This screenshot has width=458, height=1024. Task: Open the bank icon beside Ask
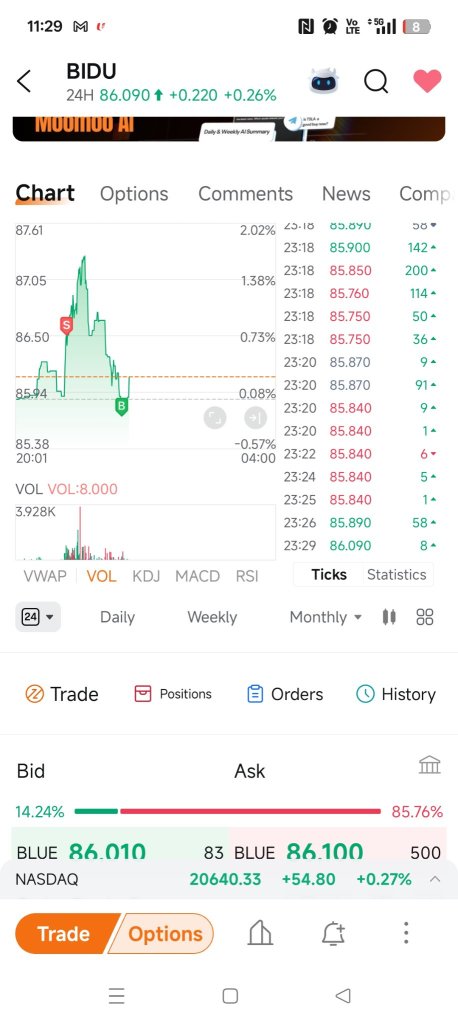pos(430,765)
